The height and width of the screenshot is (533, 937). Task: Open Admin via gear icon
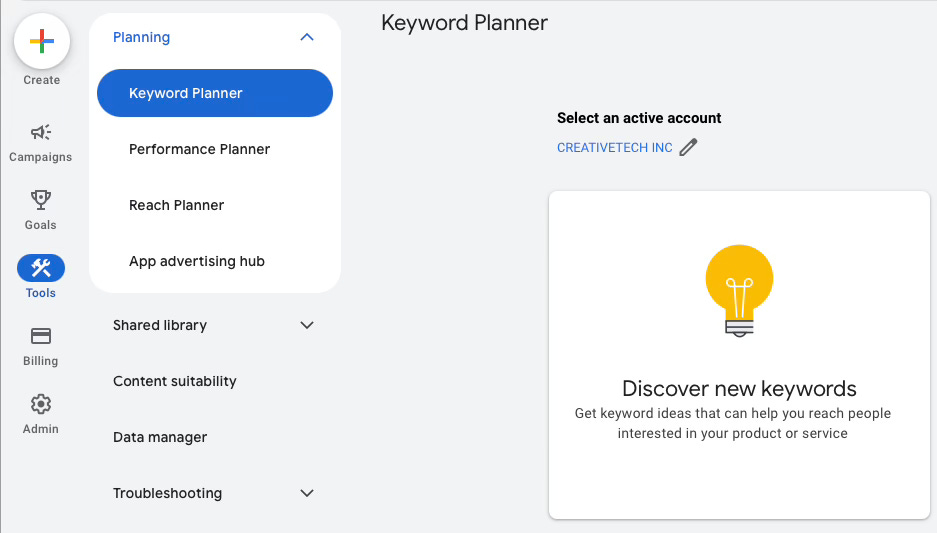click(41, 404)
